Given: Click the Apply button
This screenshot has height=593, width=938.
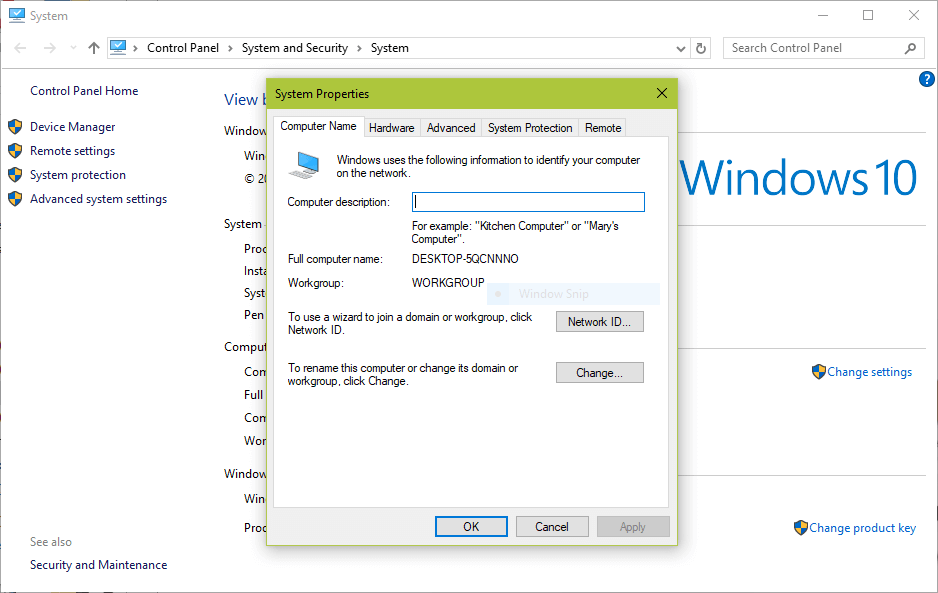Looking at the screenshot, I should click(x=632, y=527).
